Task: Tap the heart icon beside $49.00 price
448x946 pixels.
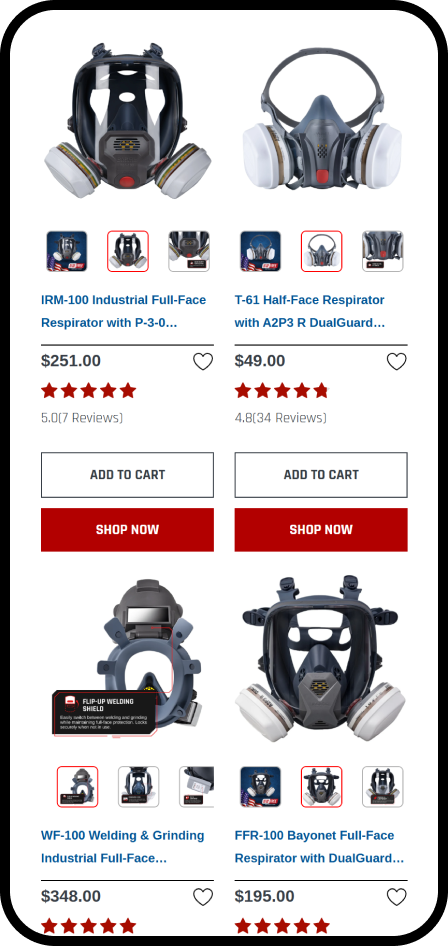Action: 396,361
